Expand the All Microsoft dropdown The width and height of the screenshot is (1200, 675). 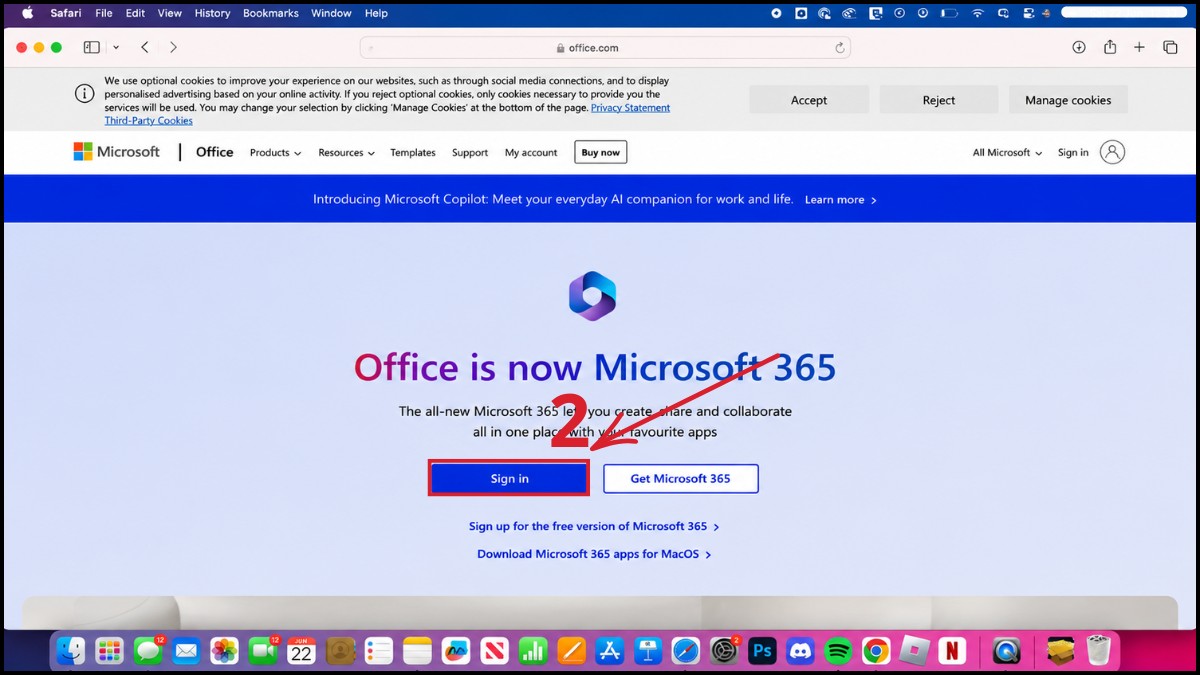point(1007,153)
